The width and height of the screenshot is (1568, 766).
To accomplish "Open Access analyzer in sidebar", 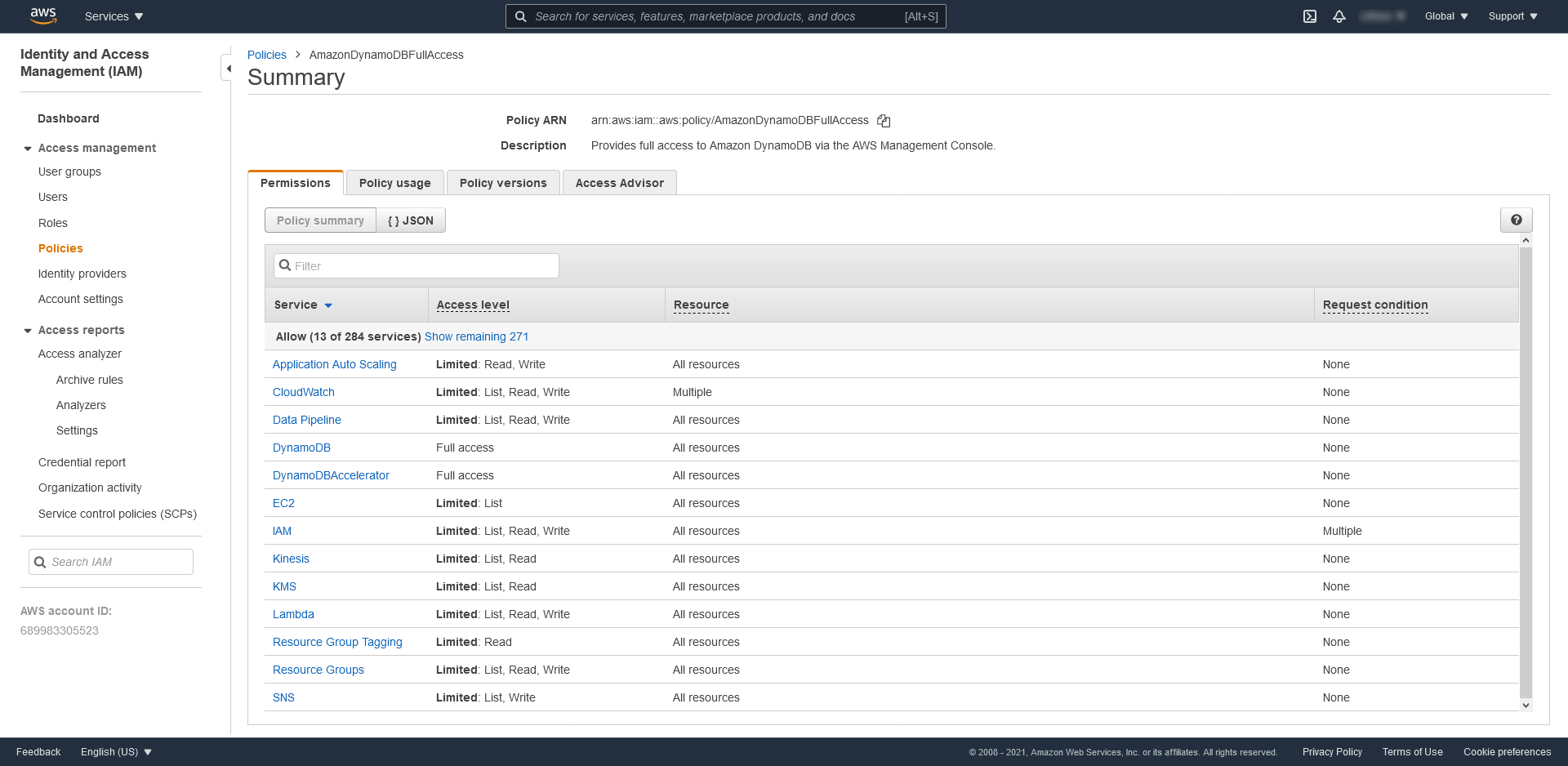I will click(80, 354).
